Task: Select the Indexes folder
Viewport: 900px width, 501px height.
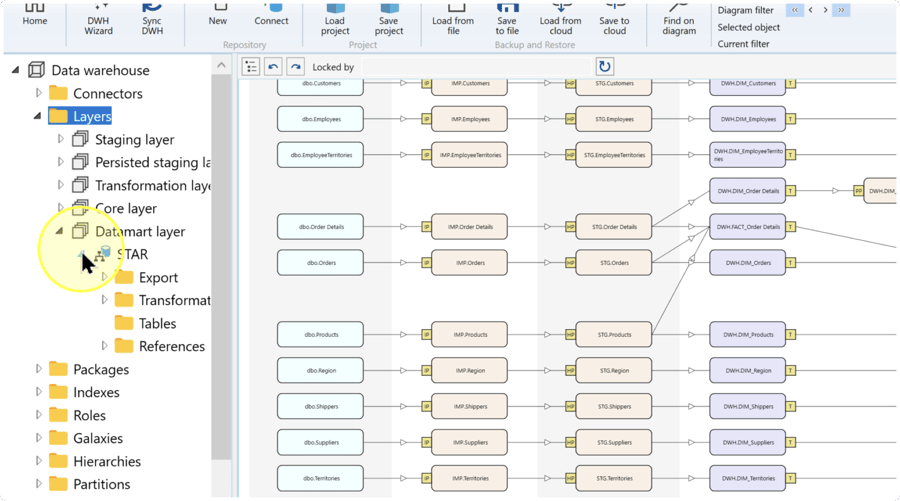Action: point(96,392)
